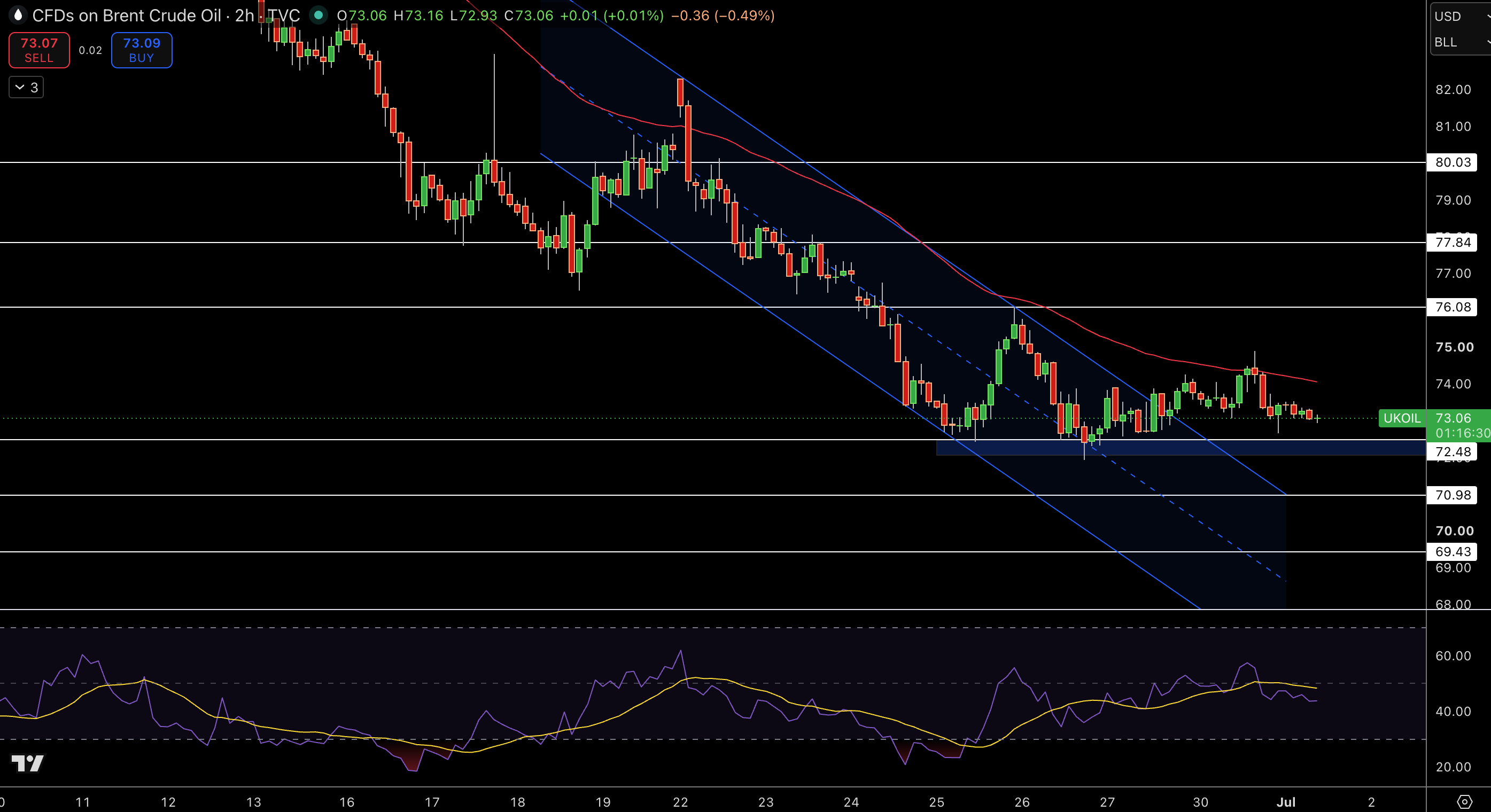Click the CFDs on Brent Crude Oil title
1491x812 pixels.
pos(126,15)
